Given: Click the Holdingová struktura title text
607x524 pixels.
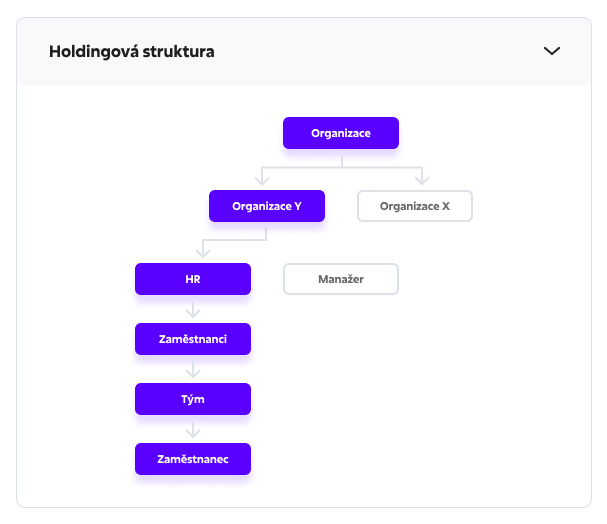Looking at the screenshot, I should (131, 51).
